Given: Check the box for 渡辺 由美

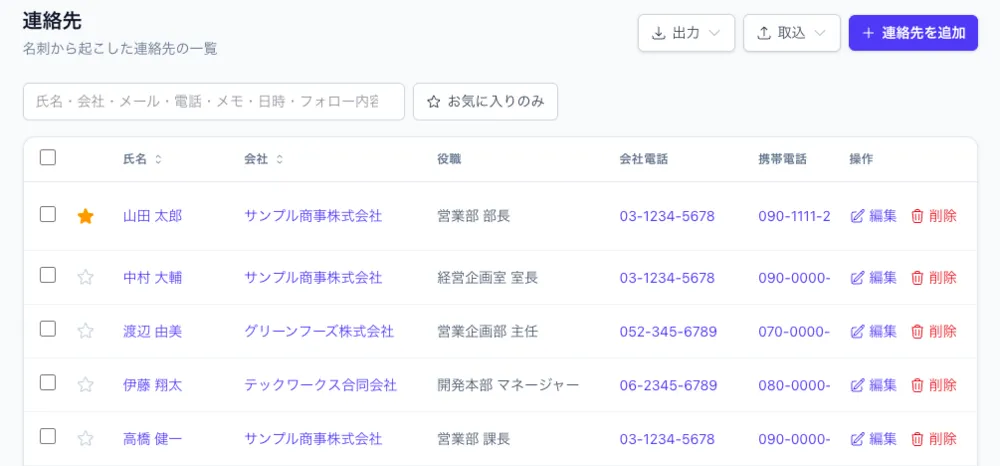Looking at the screenshot, I should (x=48, y=328).
